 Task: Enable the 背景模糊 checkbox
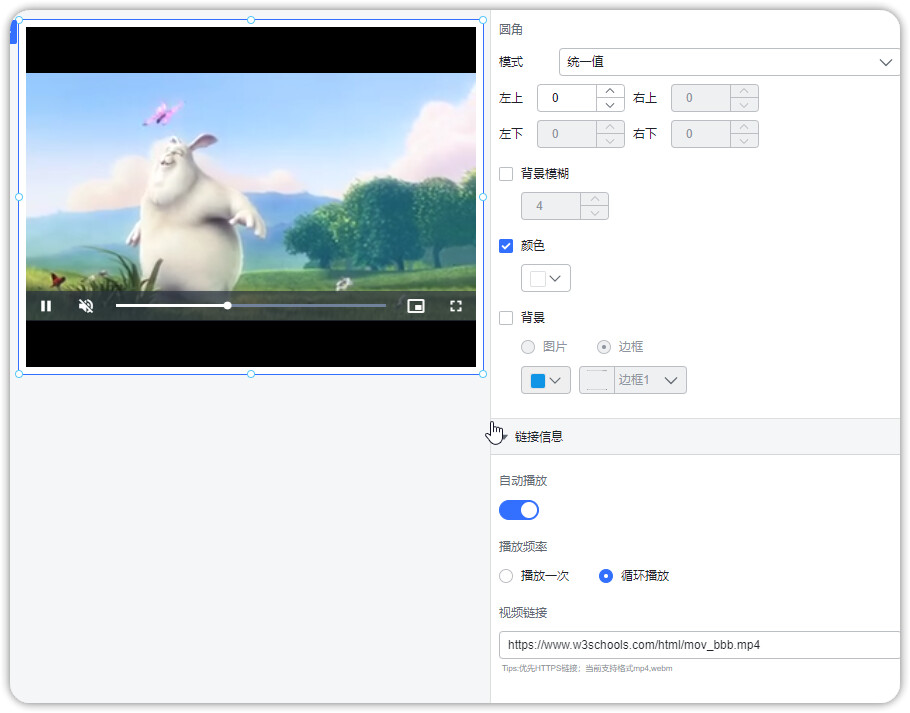point(506,174)
